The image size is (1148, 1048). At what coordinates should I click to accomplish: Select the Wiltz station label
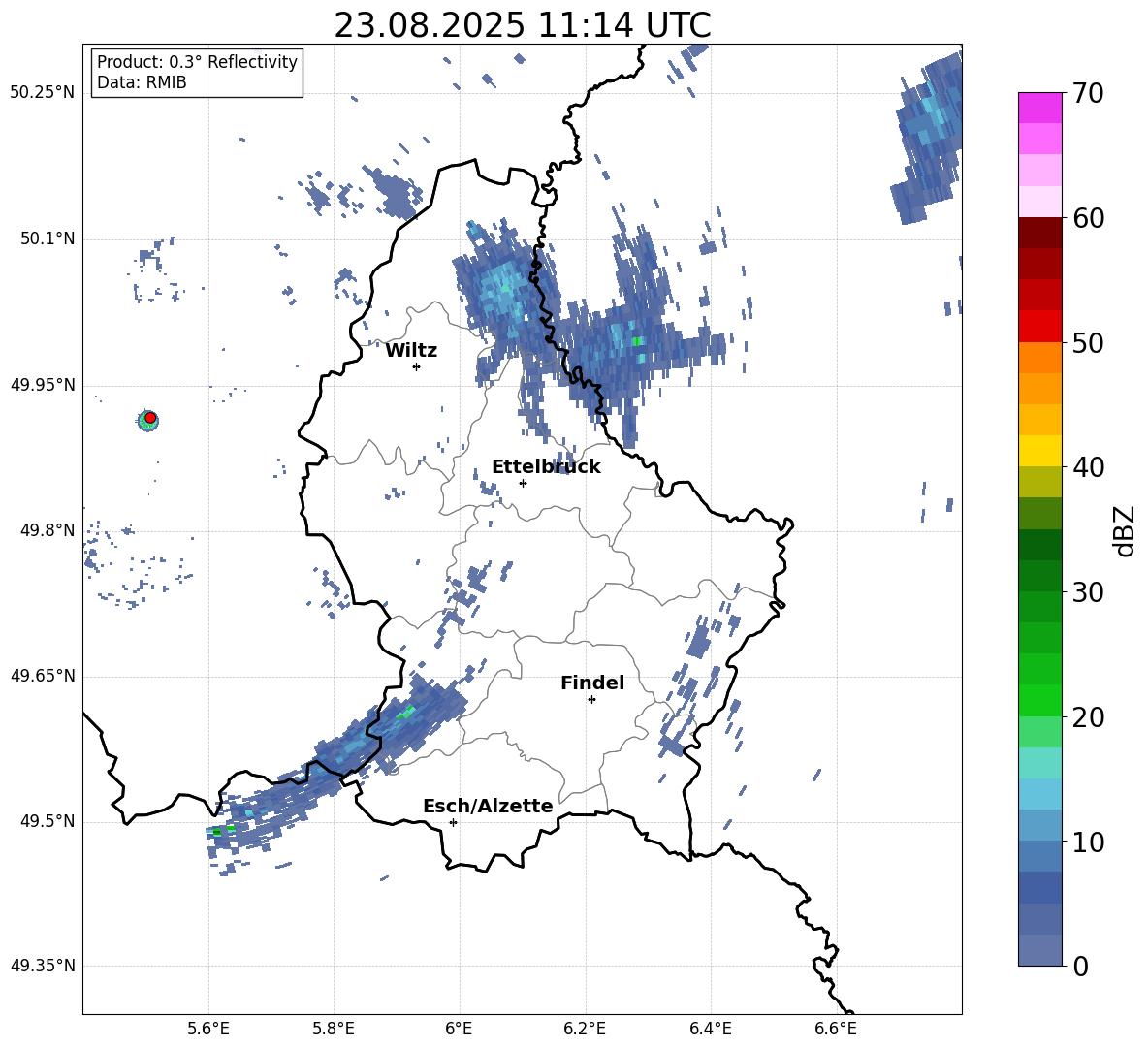(411, 351)
